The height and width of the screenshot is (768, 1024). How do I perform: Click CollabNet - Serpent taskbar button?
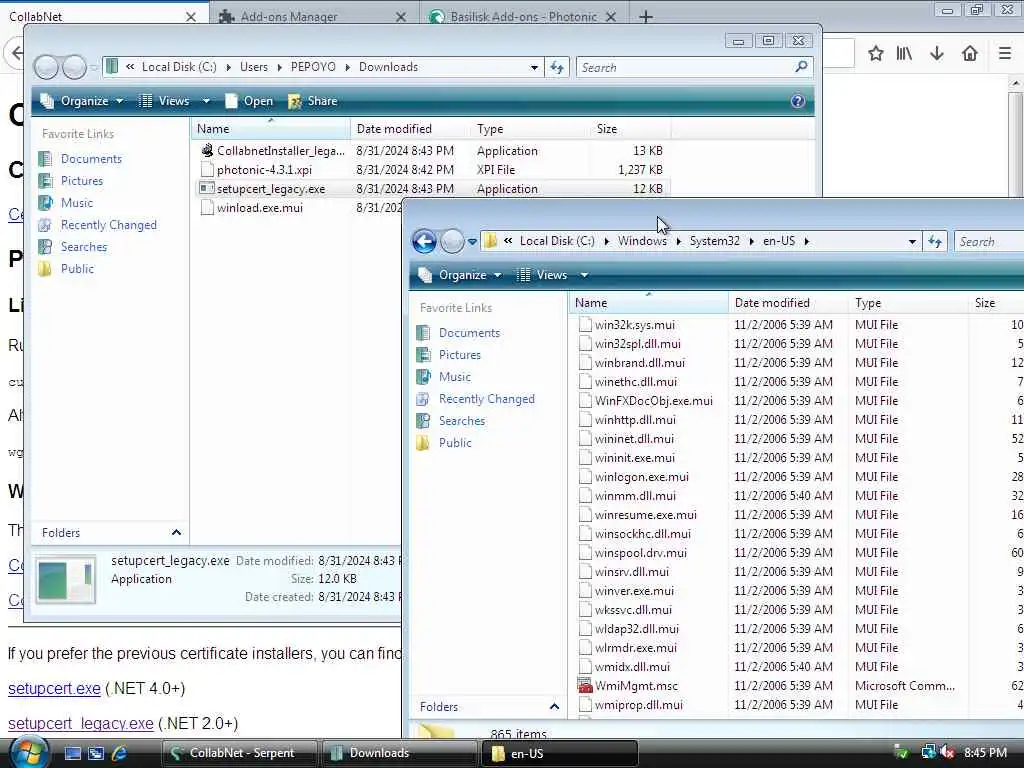[x=240, y=753]
